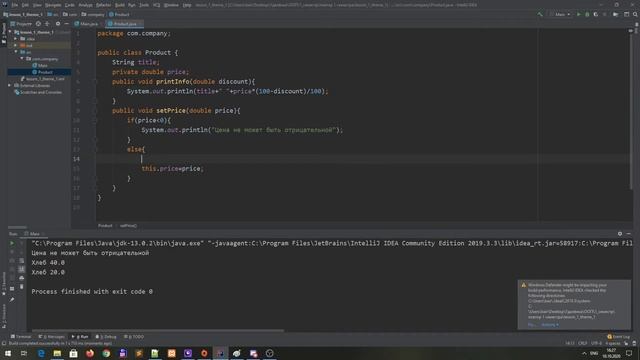Click the Search Everywhere magnifier icon
Screen dimensions: 640x360
point(635,14)
